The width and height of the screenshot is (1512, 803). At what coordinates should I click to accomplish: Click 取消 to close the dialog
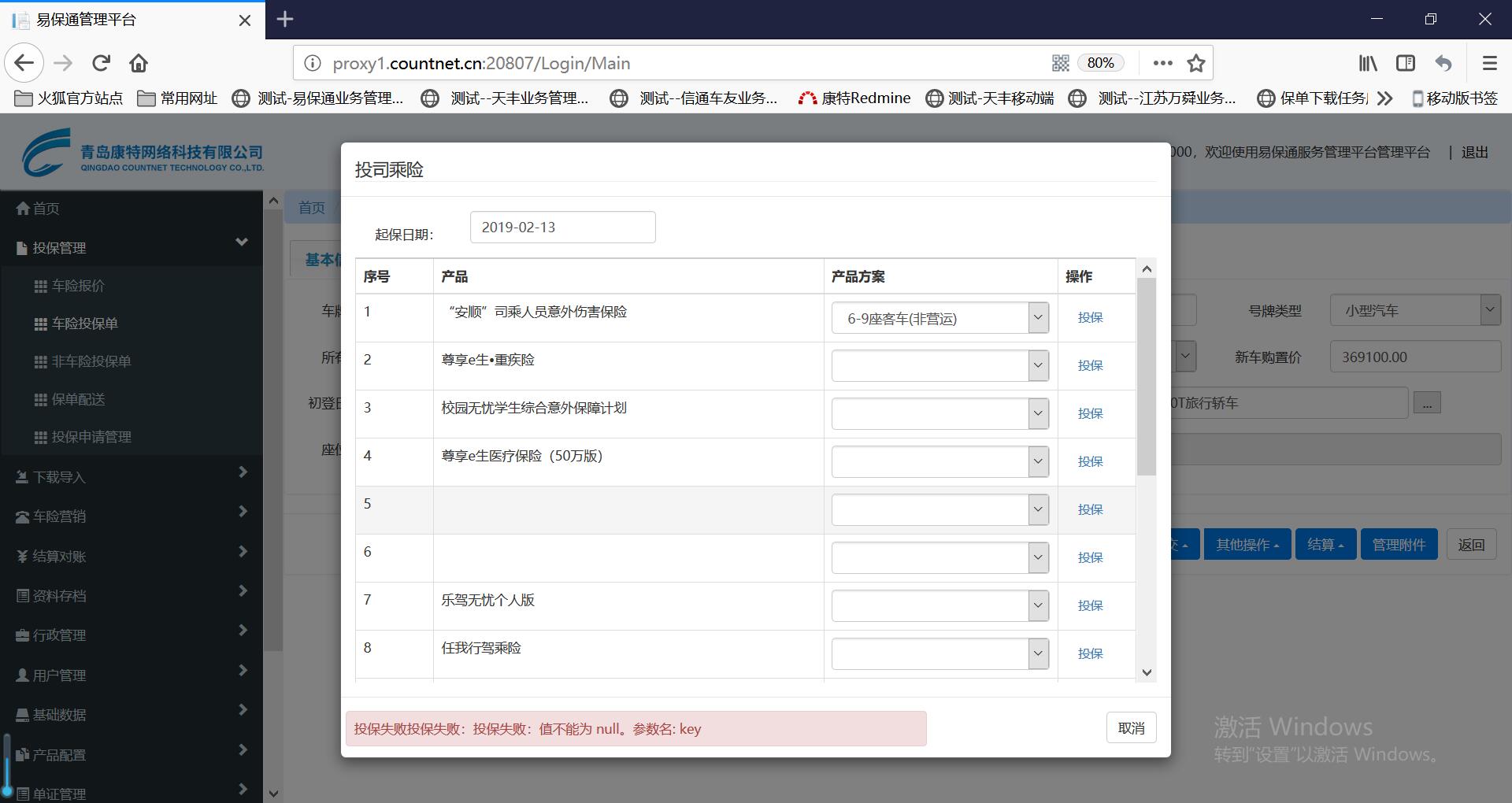click(x=1131, y=728)
